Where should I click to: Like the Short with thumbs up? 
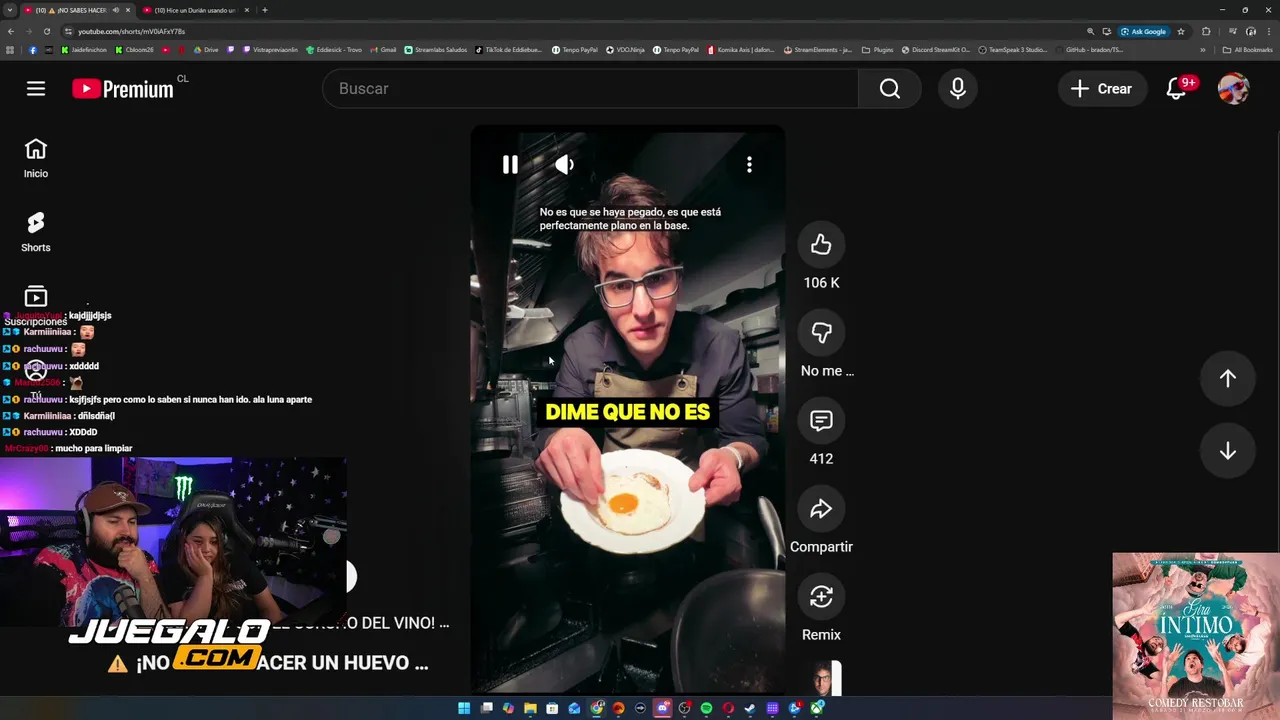click(821, 245)
